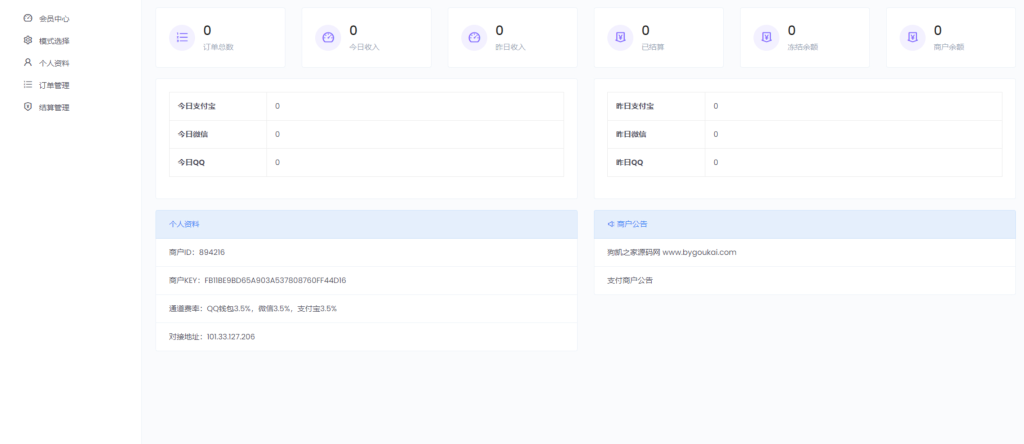
Task: Click the 已结算 label
Action: pos(653,47)
